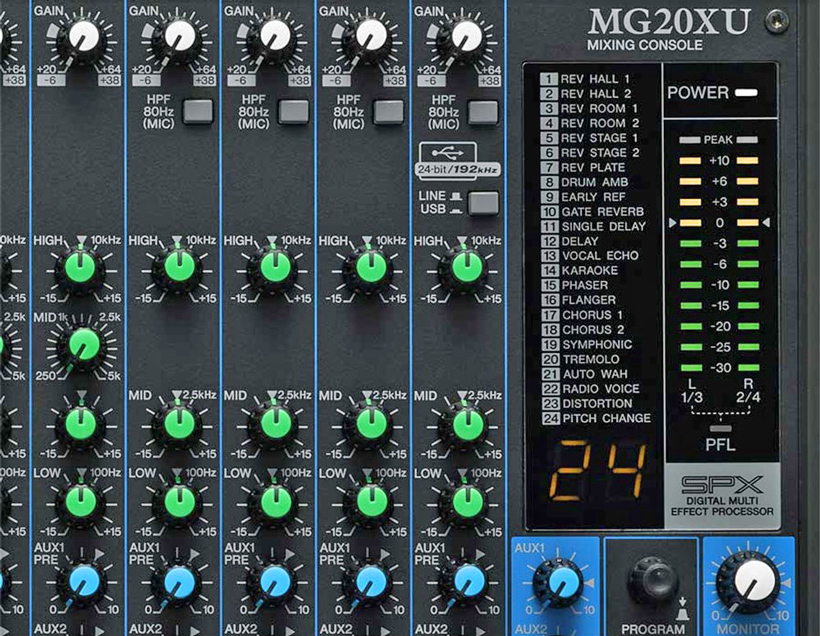
Task: Click the orange program number display showing 24
Action: (599, 471)
